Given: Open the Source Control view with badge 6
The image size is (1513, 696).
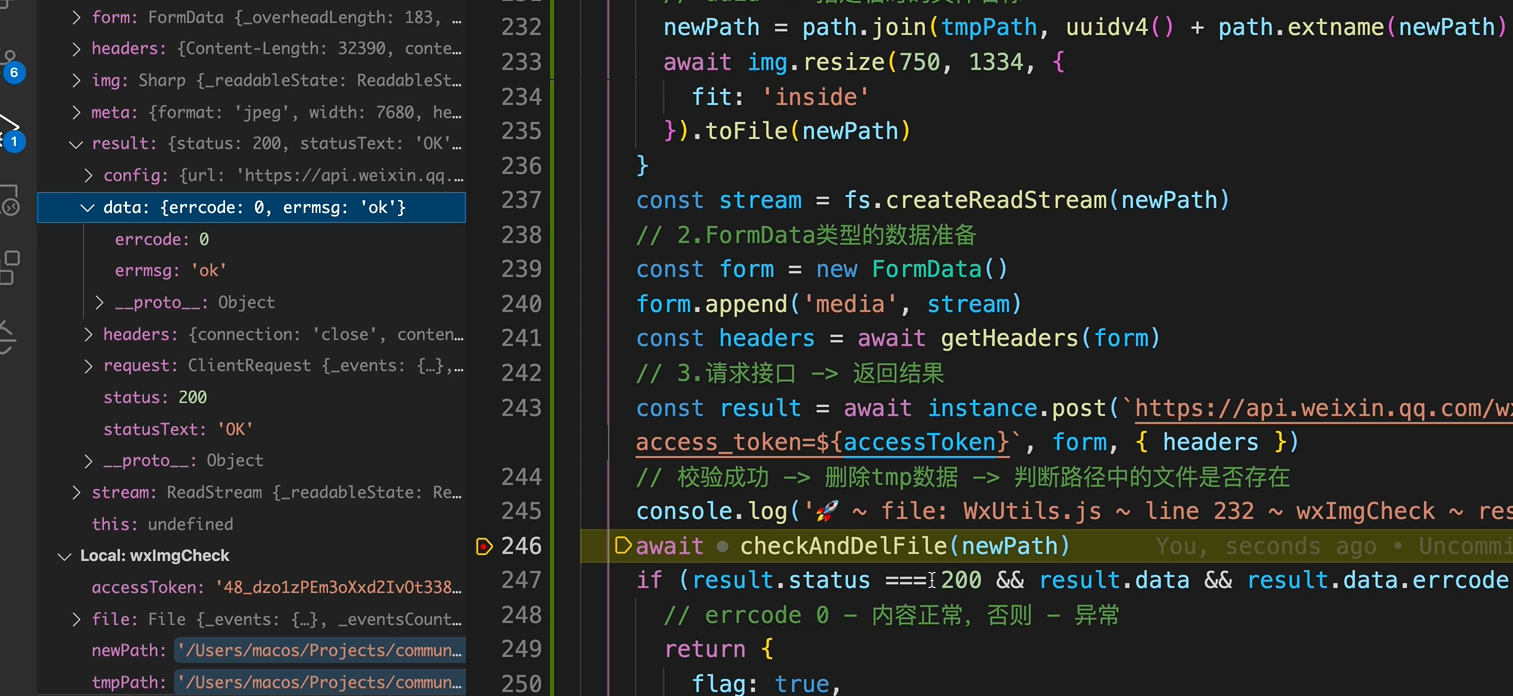Looking at the screenshot, I should tap(10, 62).
